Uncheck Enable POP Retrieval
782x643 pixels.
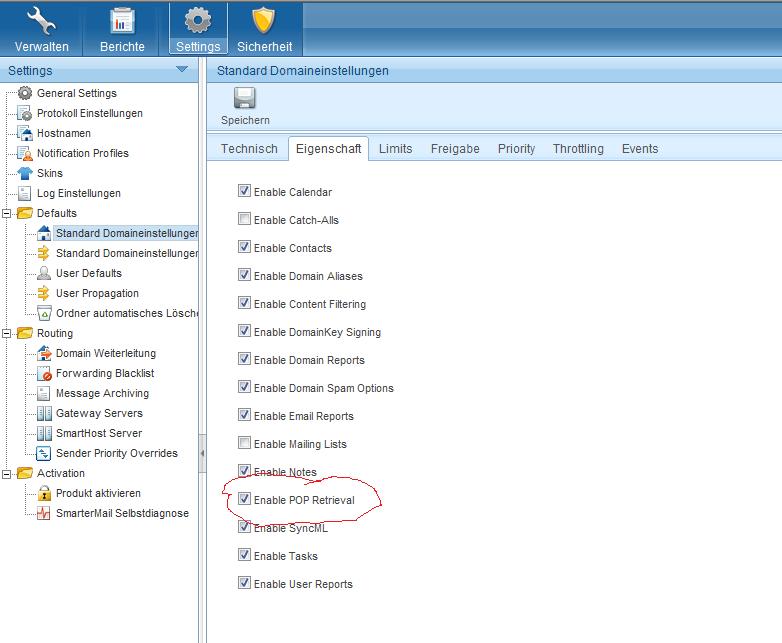245,499
